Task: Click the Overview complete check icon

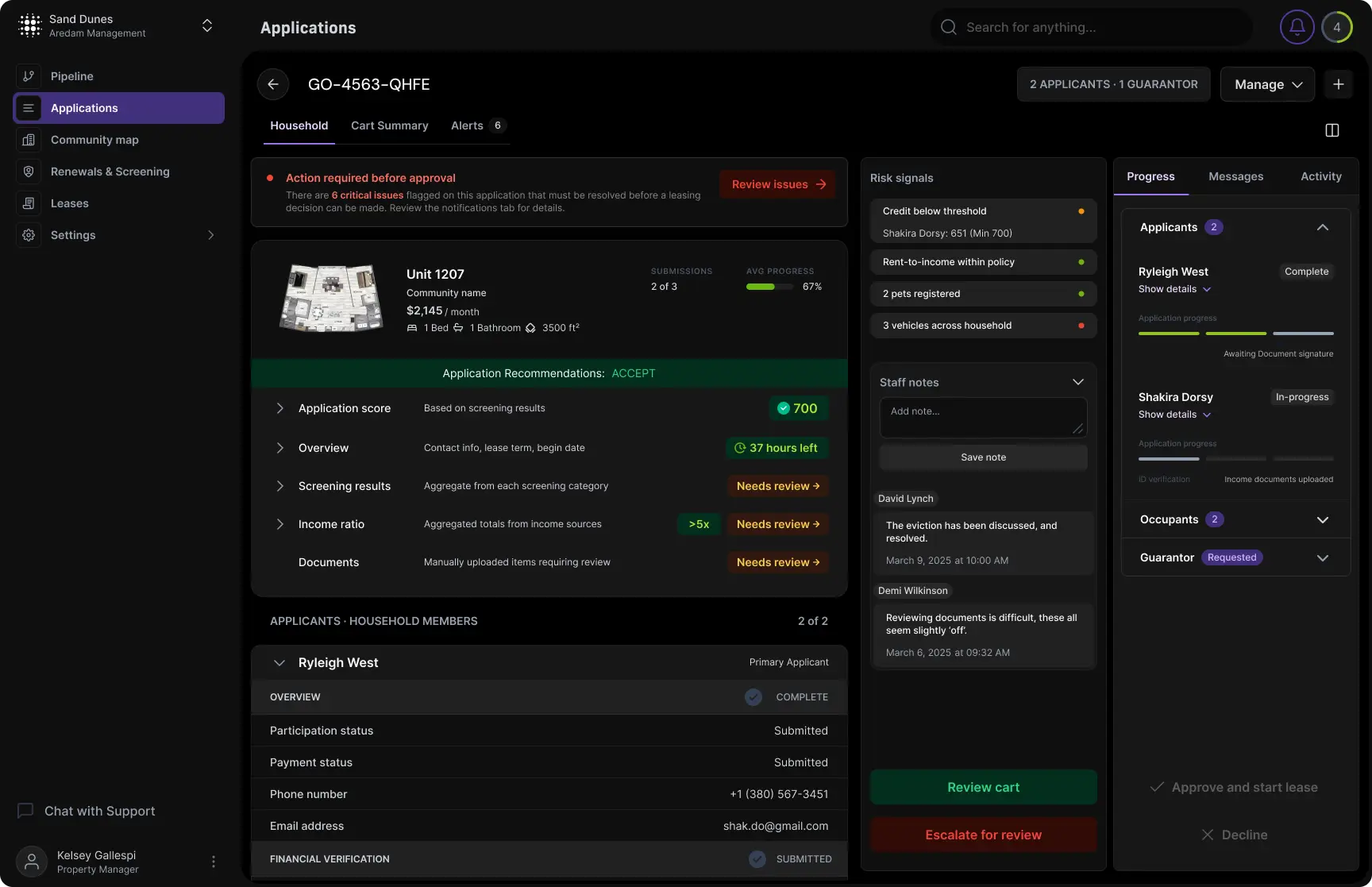Action: [x=753, y=697]
